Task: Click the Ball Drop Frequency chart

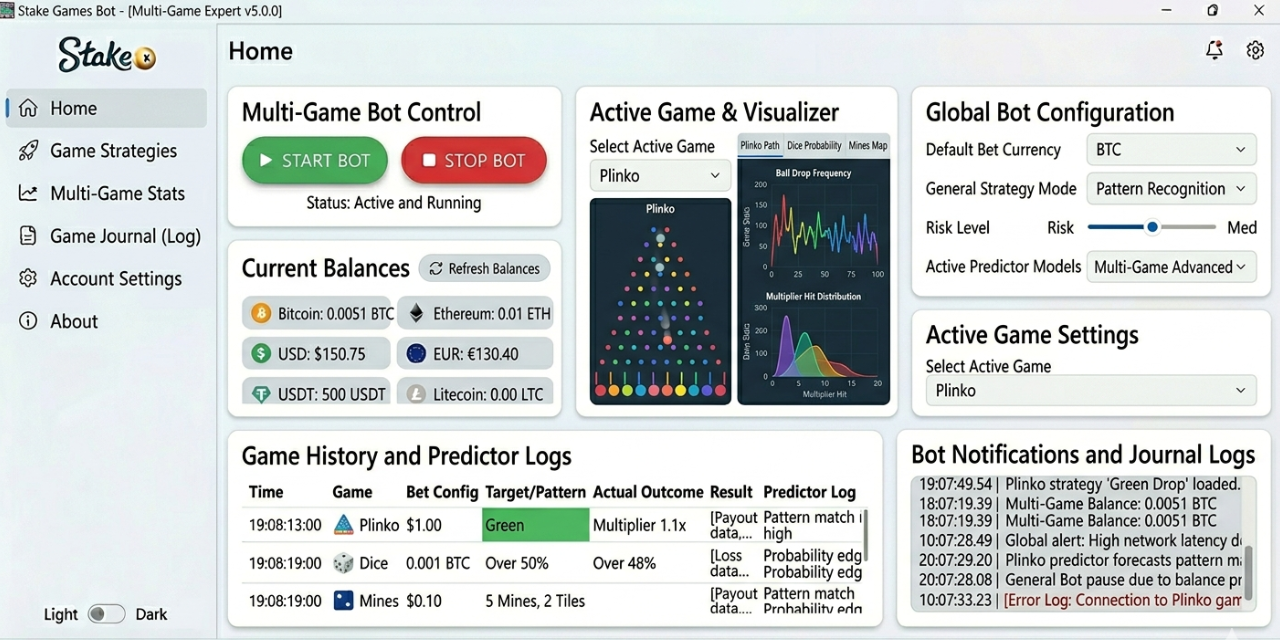Action: point(814,222)
